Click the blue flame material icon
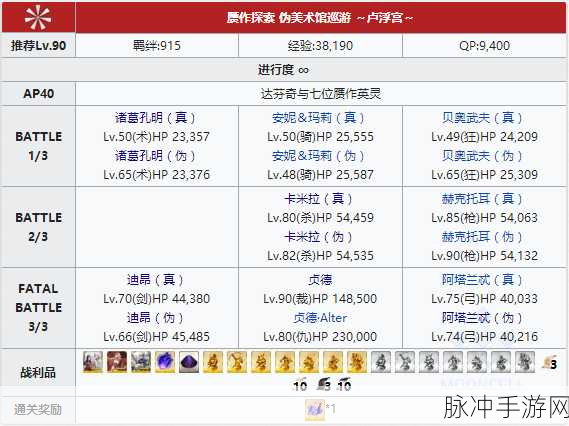This screenshot has height=426, width=569. coord(165,362)
